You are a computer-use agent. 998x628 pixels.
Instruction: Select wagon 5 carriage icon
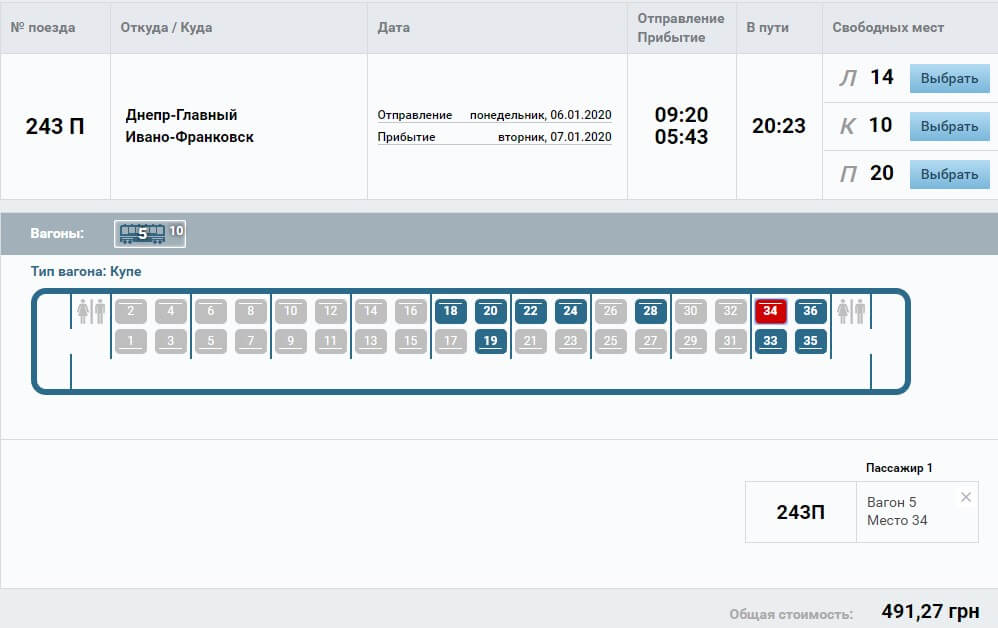[142, 234]
